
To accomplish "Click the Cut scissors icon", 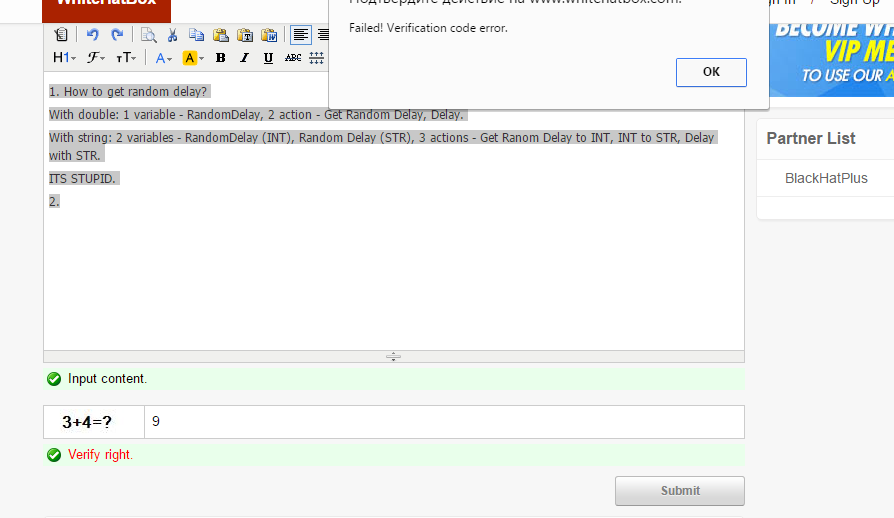I will 172,35.
